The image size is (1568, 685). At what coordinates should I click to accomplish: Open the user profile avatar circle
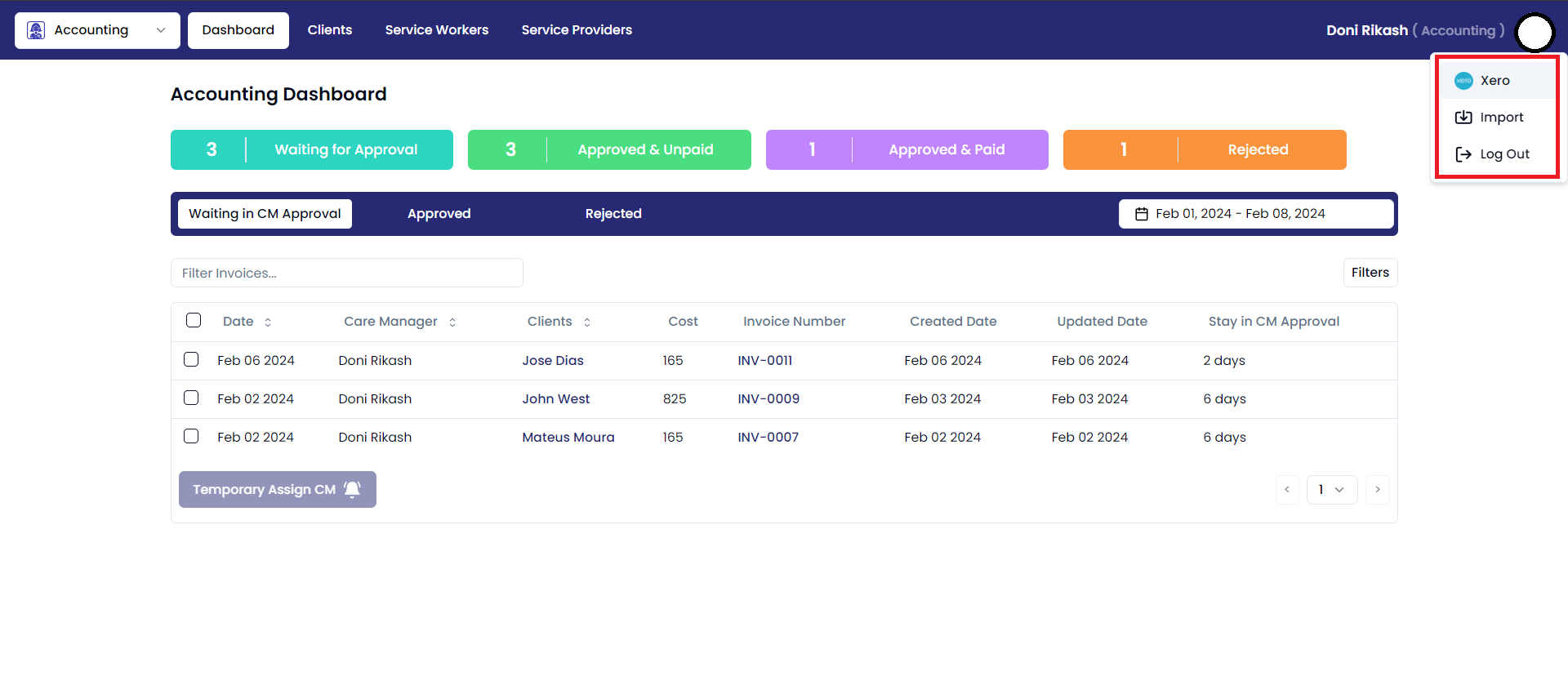[1535, 33]
